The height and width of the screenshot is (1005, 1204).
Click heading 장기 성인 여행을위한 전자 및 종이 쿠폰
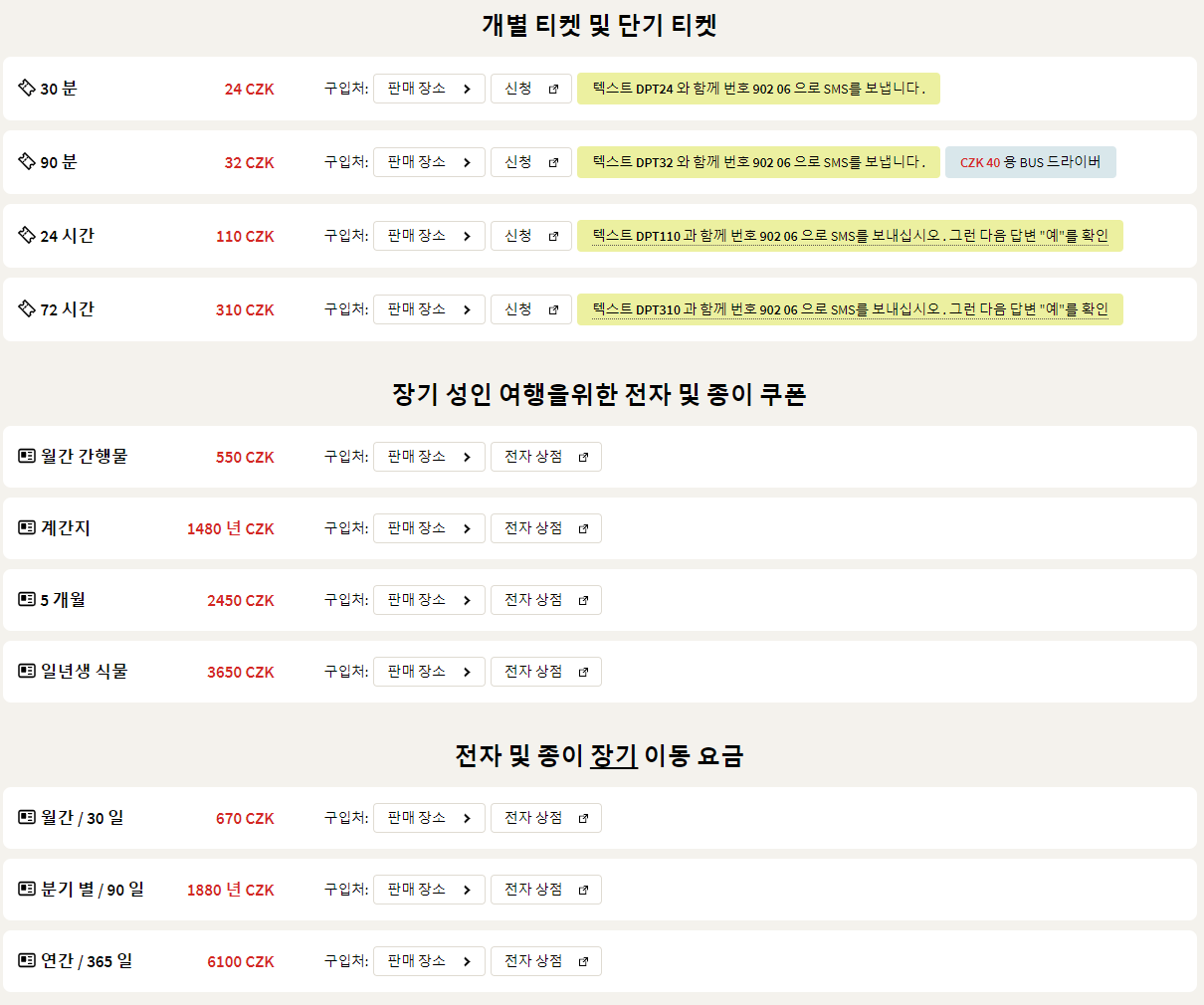(599, 394)
